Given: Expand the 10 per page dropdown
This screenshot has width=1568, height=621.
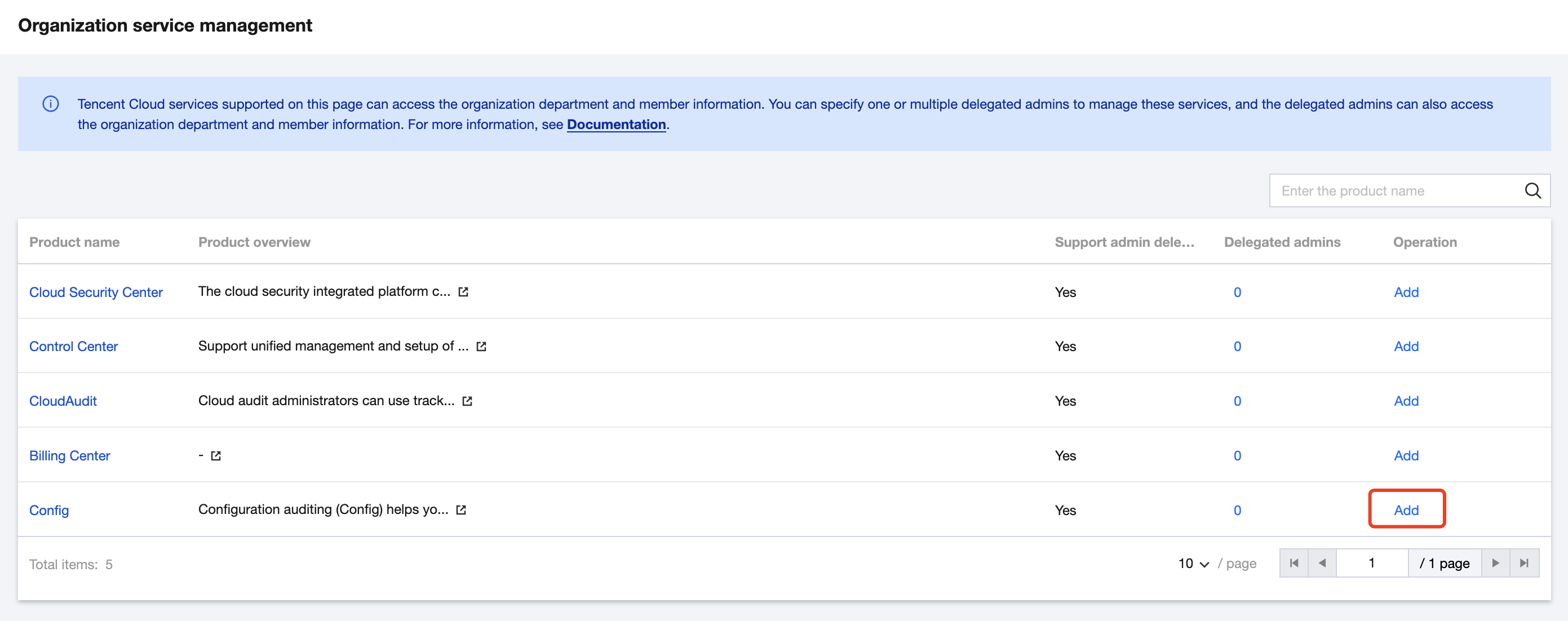Looking at the screenshot, I should tap(1193, 564).
